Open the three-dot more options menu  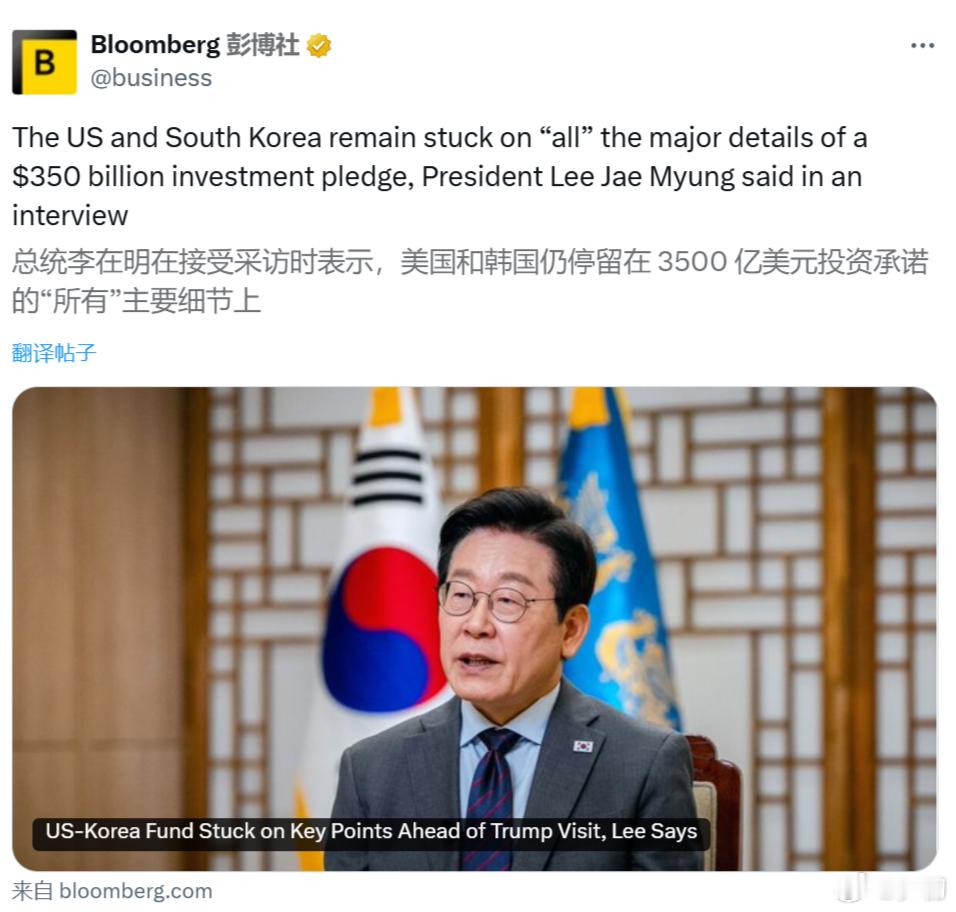(922, 46)
